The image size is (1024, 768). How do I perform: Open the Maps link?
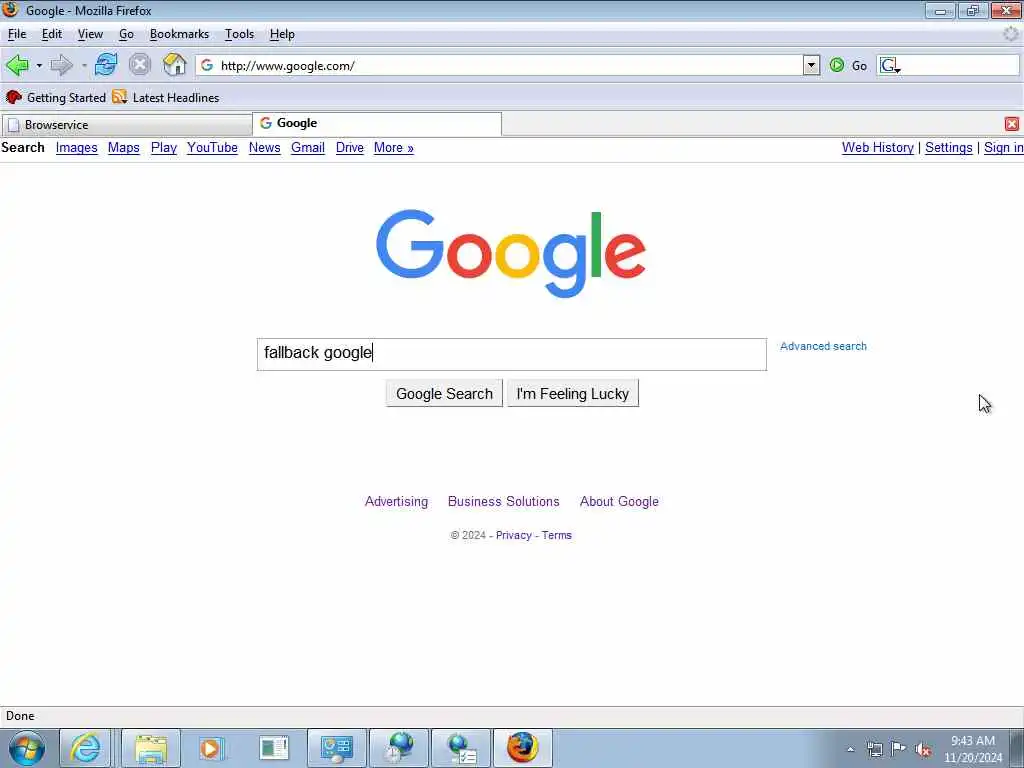coord(123,148)
